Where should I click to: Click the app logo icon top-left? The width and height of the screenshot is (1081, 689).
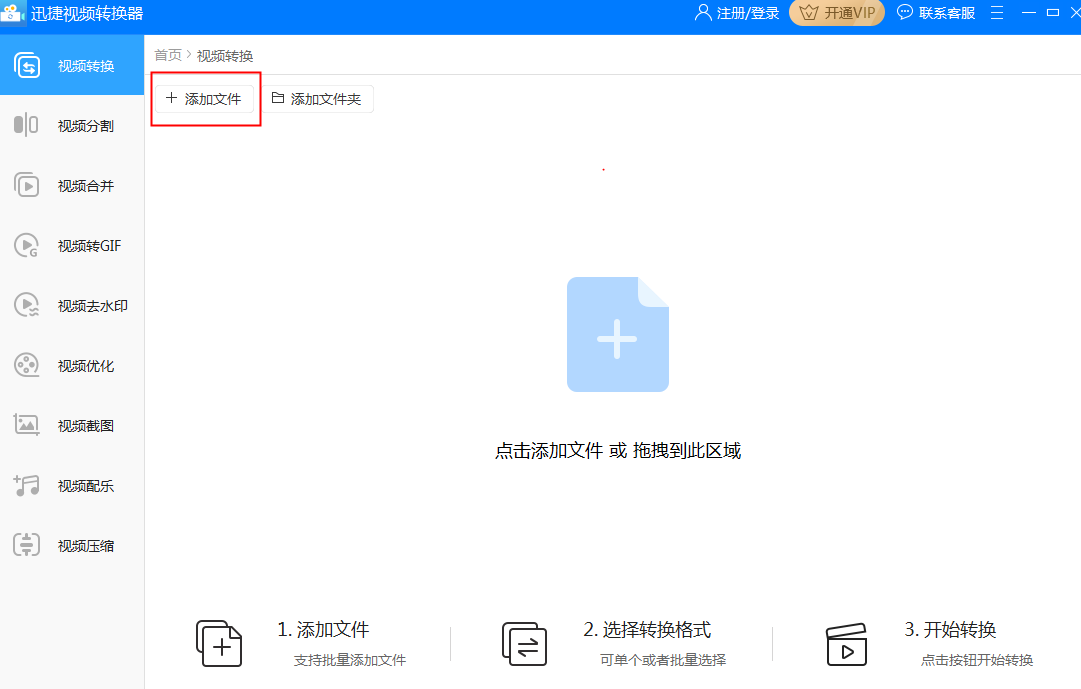[x=14, y=12]
